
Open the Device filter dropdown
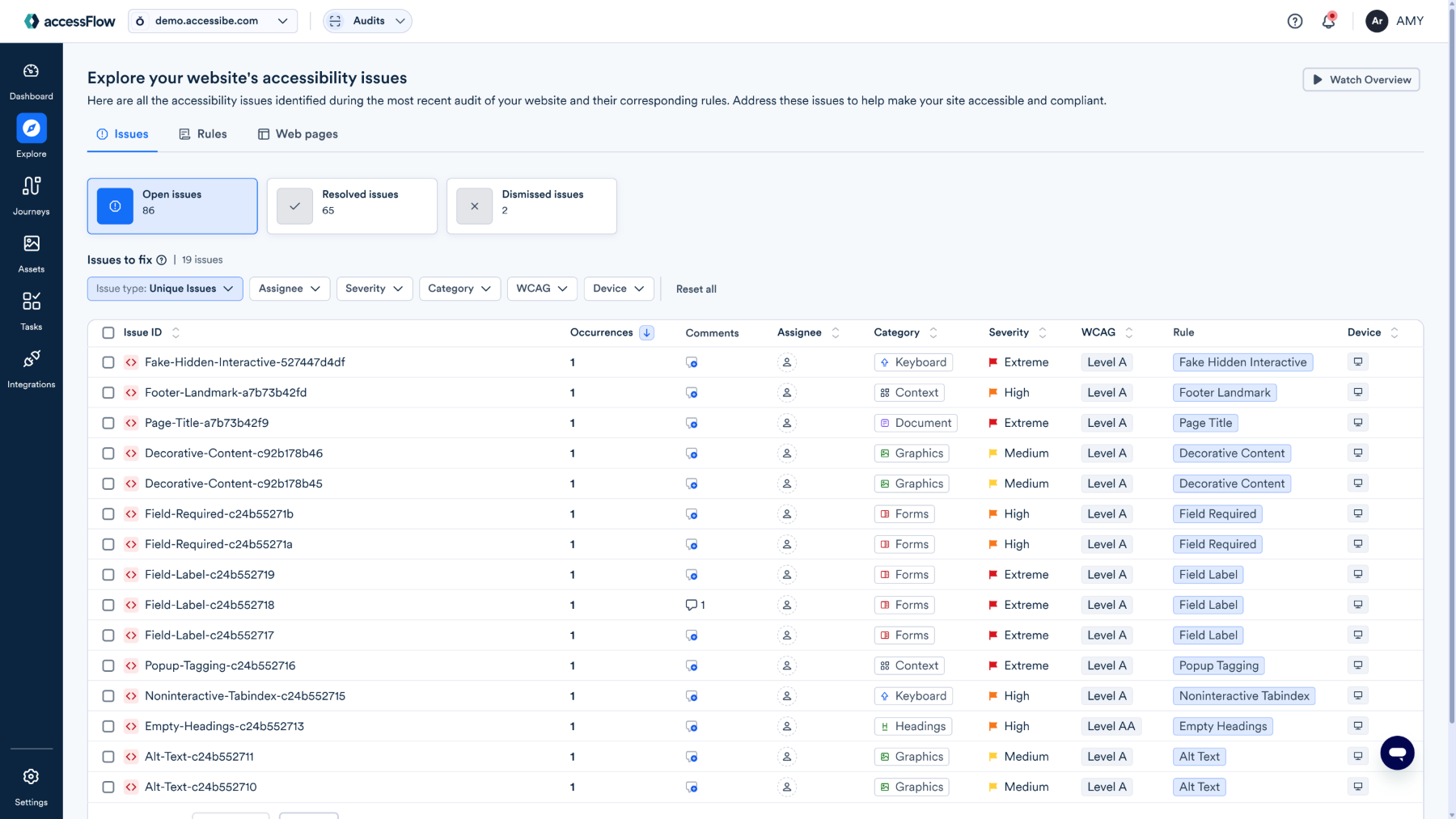coord(619,289)
